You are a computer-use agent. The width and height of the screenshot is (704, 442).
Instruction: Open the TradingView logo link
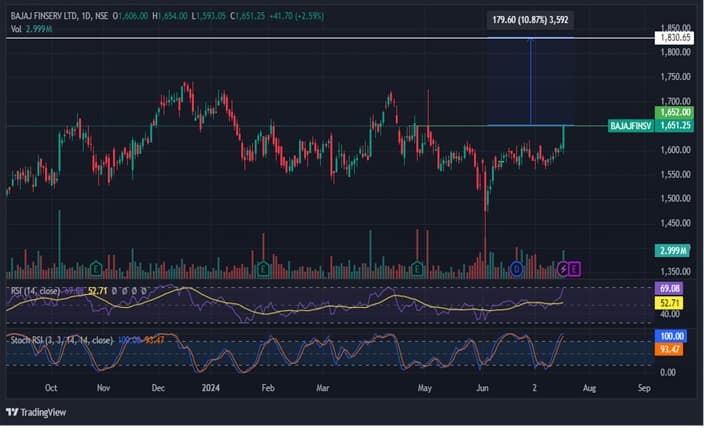click(36, 412)
